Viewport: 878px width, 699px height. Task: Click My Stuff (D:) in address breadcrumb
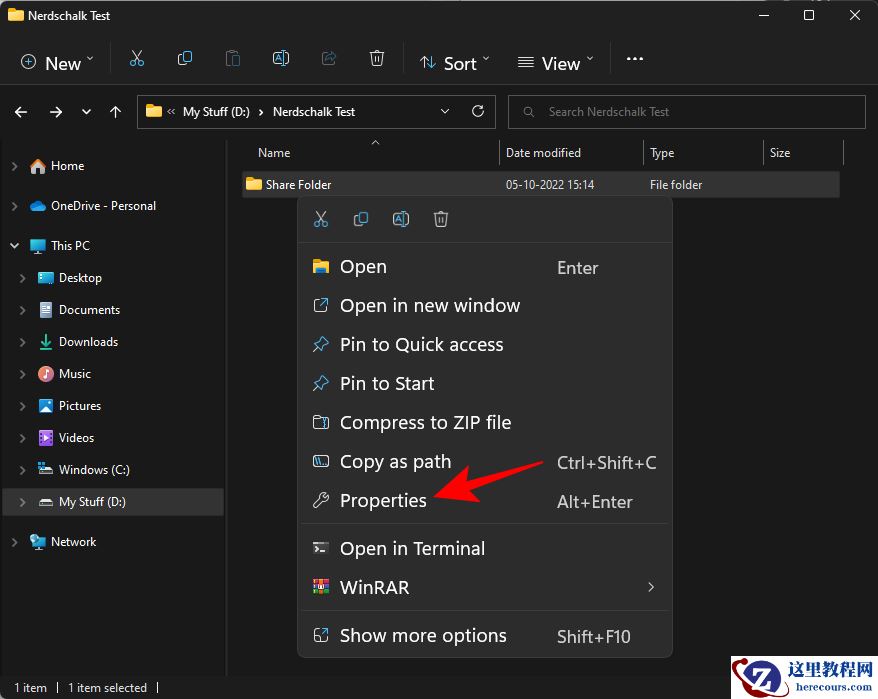click(216, 112)
